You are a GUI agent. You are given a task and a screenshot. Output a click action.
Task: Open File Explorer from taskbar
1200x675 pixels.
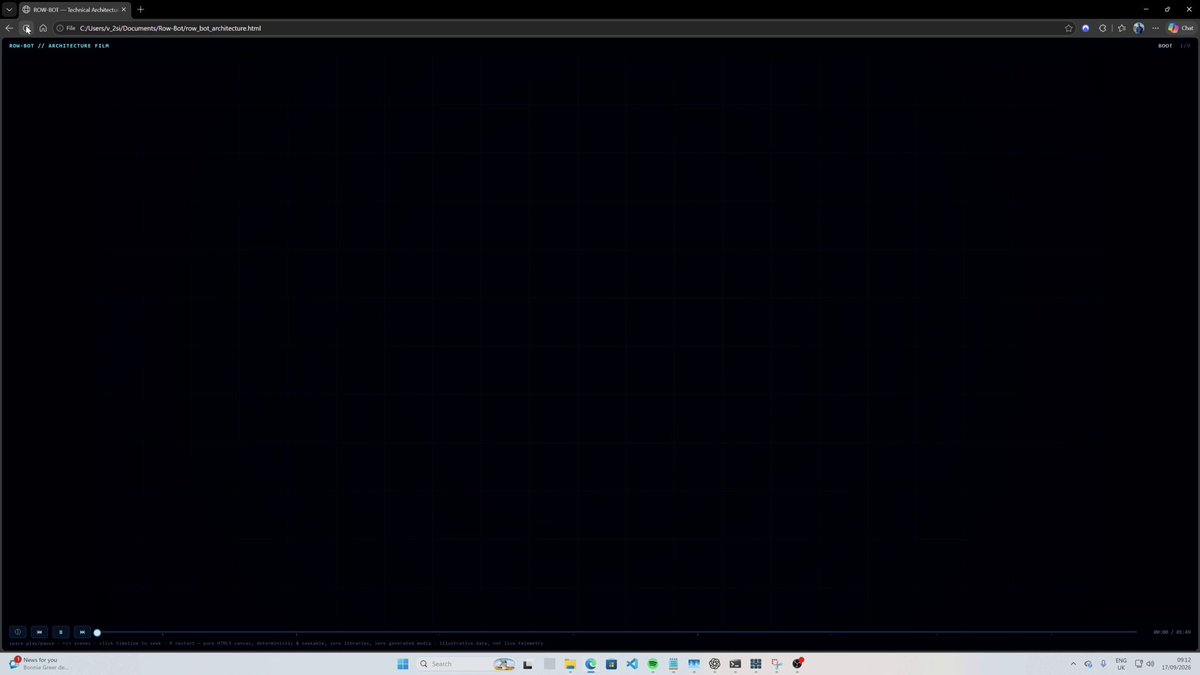569,663
